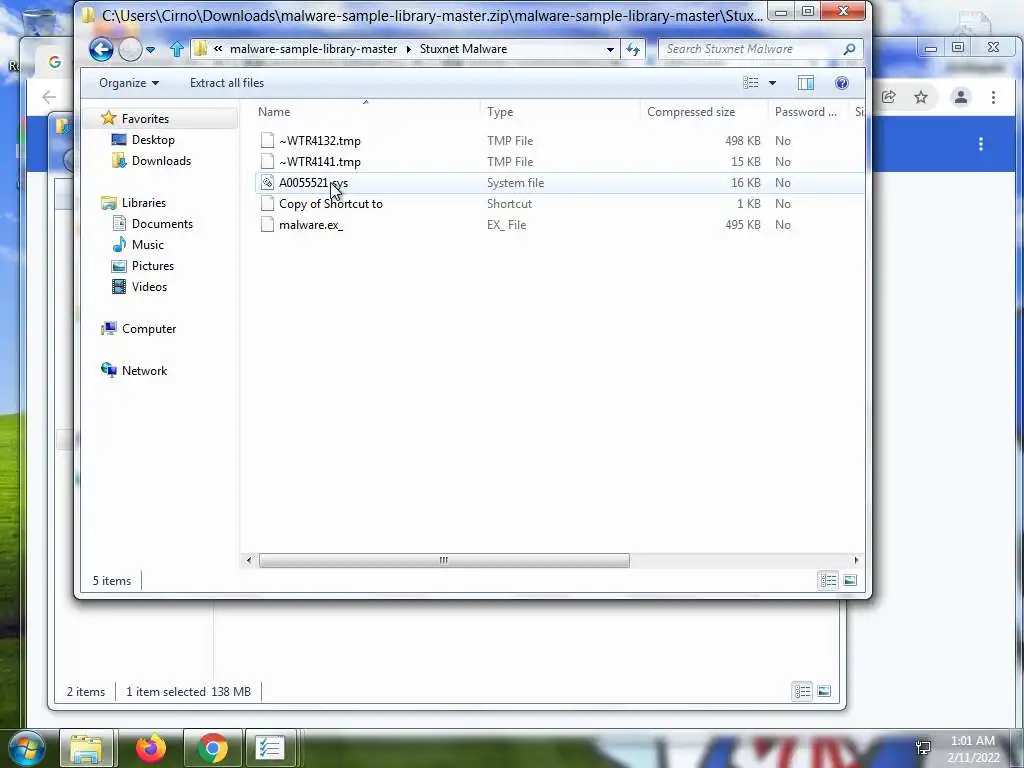Switch to details view in status bar

[828, 581]
